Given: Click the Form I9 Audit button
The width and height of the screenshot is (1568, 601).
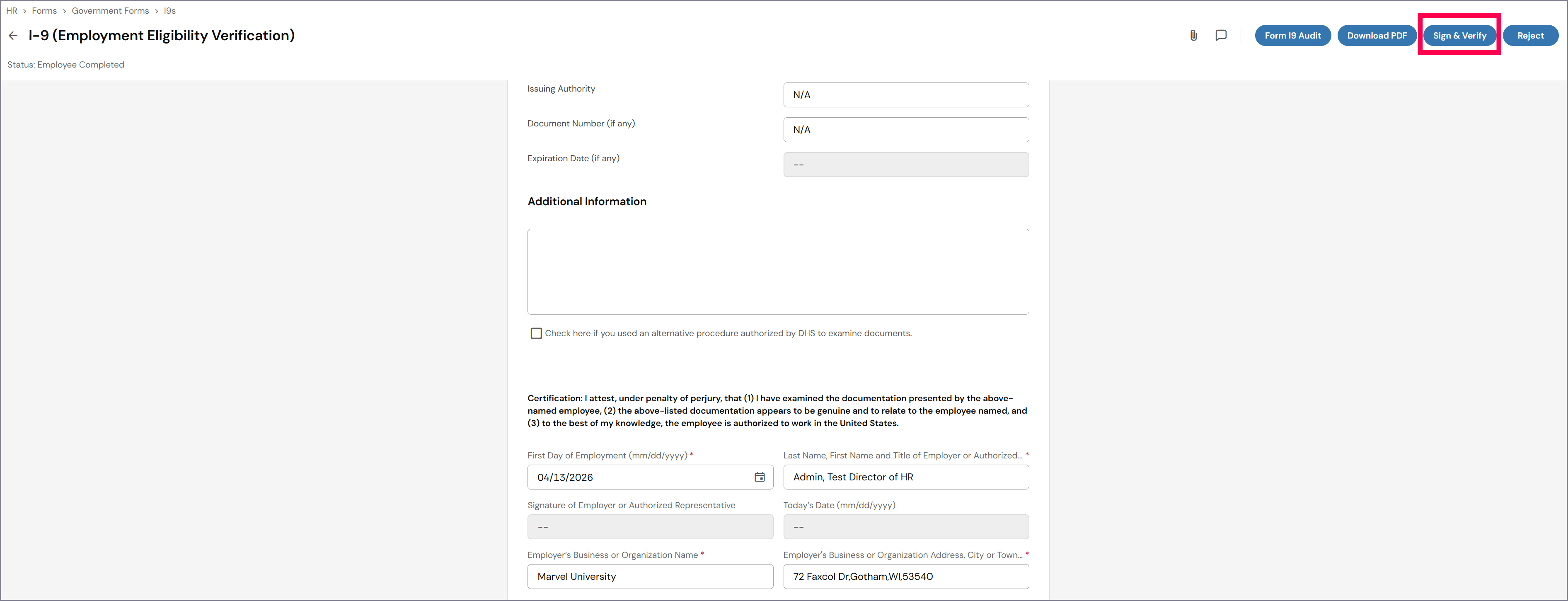Looking at the screenshot, I should 1292,36.
